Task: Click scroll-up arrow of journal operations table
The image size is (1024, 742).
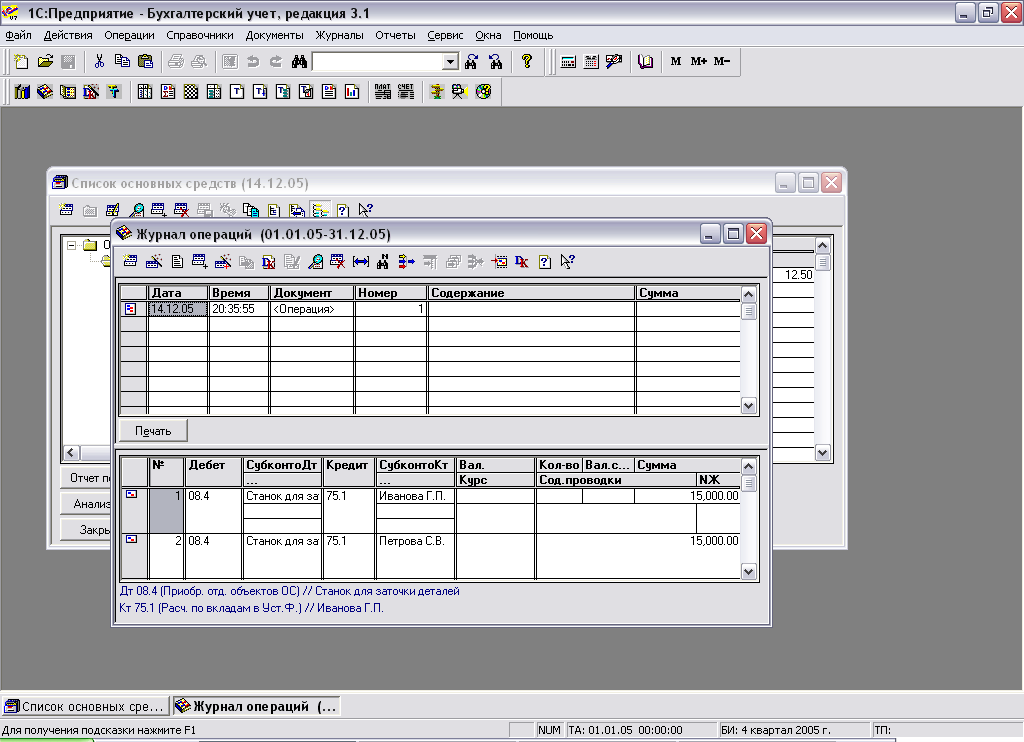Action: [748, 294]
